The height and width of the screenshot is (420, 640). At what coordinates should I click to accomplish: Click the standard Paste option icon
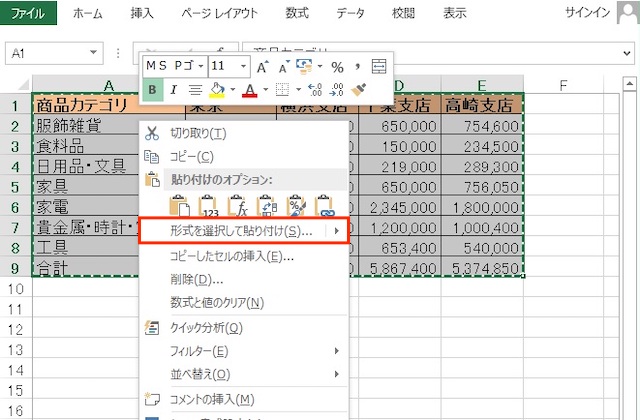click(x=180, y=206)
